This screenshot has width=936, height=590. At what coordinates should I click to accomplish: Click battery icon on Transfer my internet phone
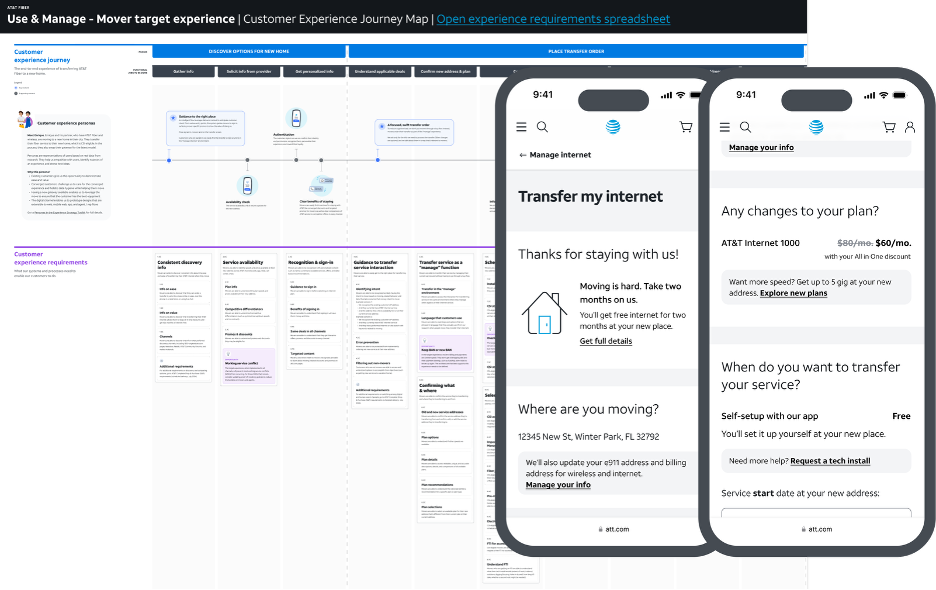[x=695, y=95]
